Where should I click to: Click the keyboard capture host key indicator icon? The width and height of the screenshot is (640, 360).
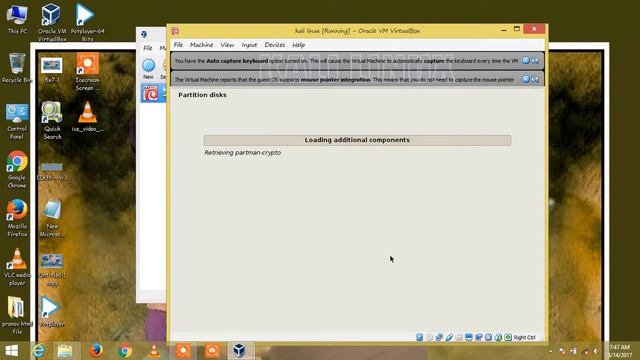tap(508, 337)
